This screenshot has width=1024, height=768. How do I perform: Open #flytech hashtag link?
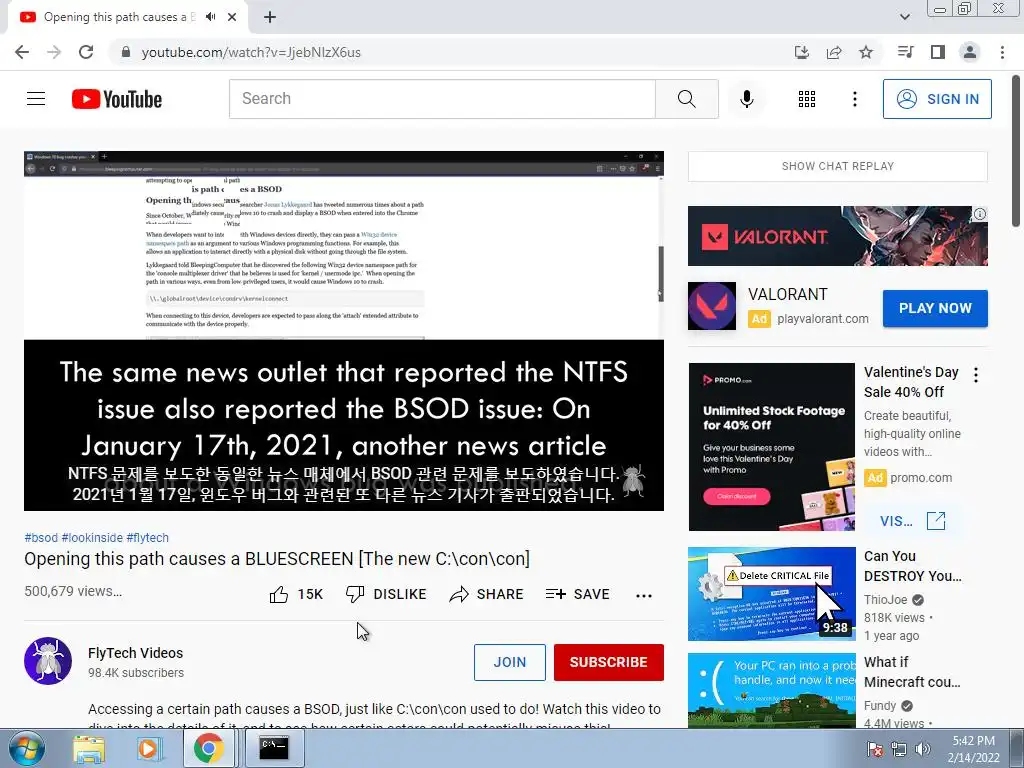[x=148, y=537]
